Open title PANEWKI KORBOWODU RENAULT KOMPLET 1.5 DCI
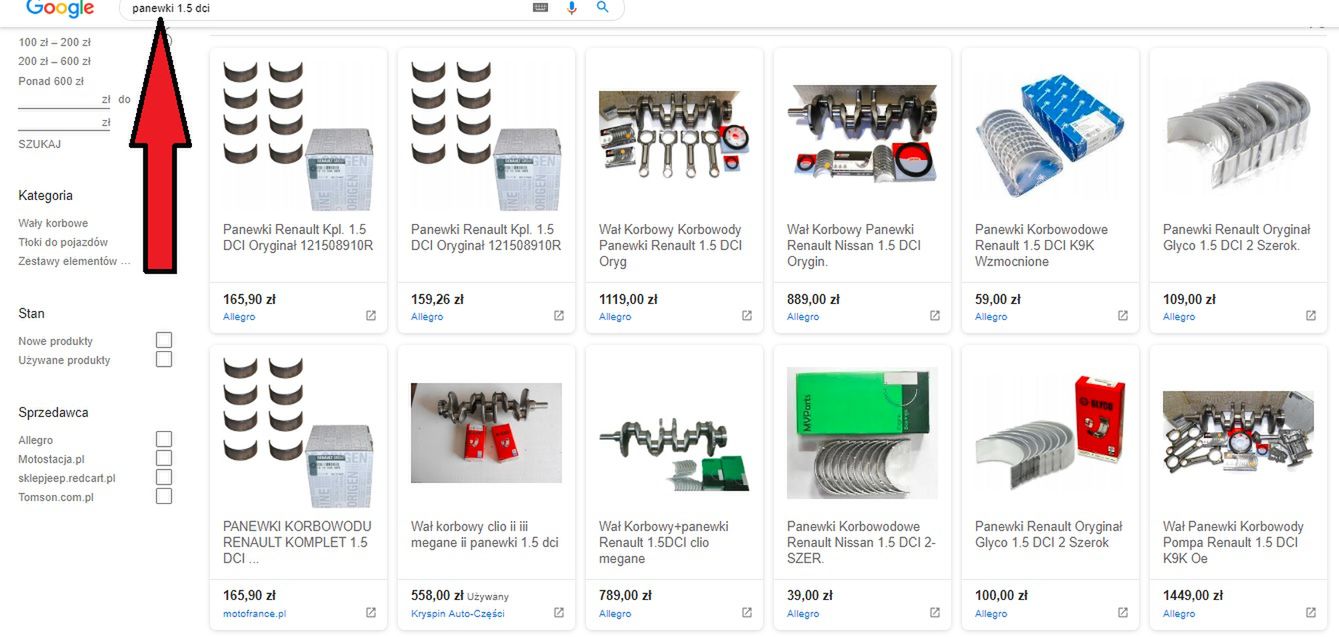Image resolution: width=1339 pixels, height=637 pixels. [298, 542]
